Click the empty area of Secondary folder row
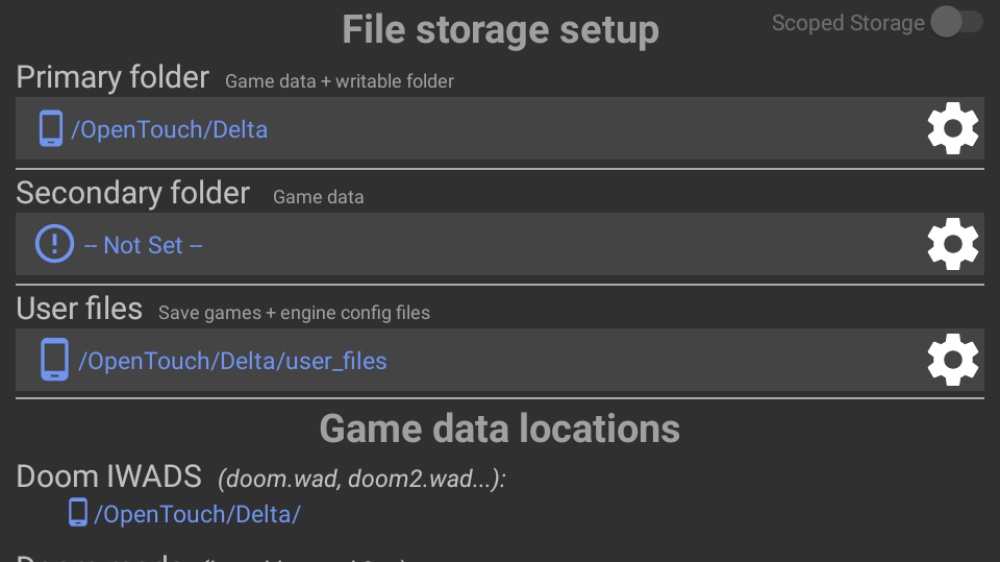 [x=561, y=244]
